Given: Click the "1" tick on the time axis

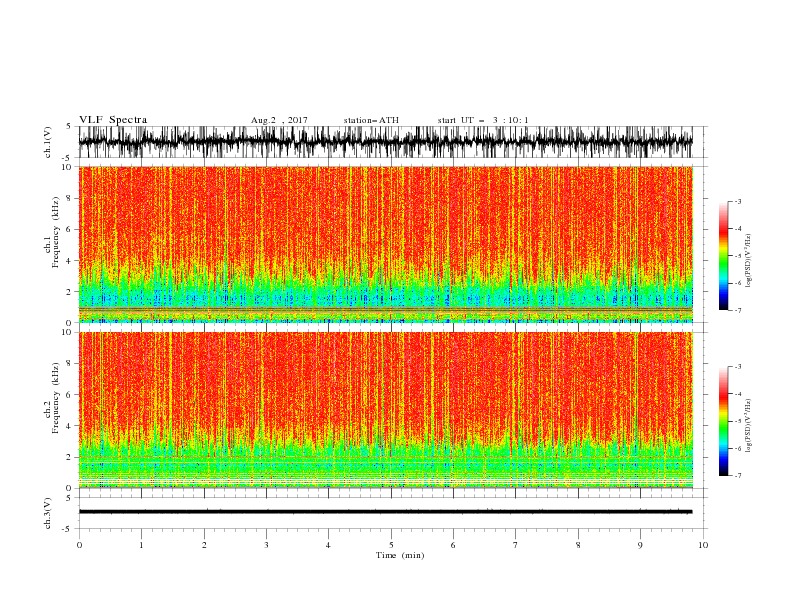Looking at the screenshot, I should click(x=141, y=545).
